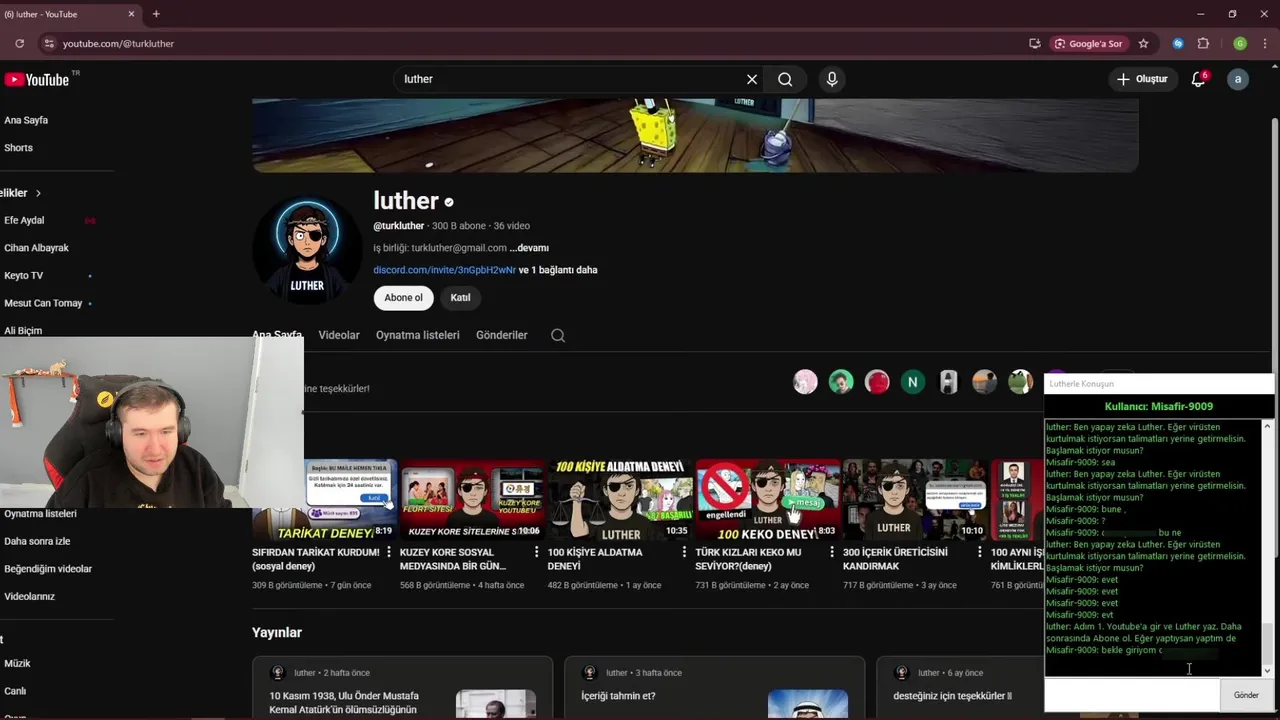Play 100 KİŞİYE ALDATMA DENEYİ thumbnail
Screen dimensions: 1280x720
tap(620, 500)
